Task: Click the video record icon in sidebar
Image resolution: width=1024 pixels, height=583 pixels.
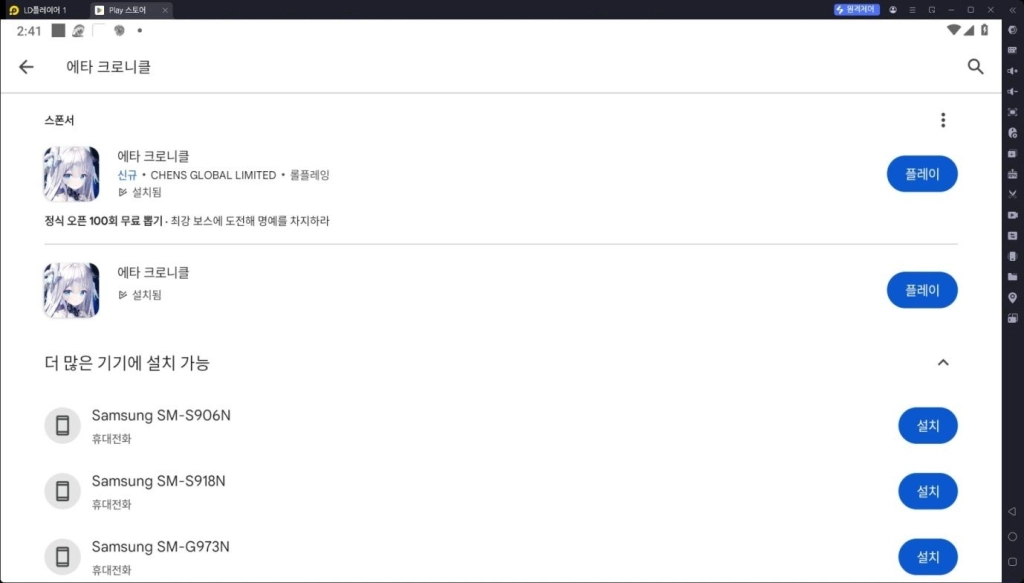Action: pyautogui.click(x=1012, y=215)
